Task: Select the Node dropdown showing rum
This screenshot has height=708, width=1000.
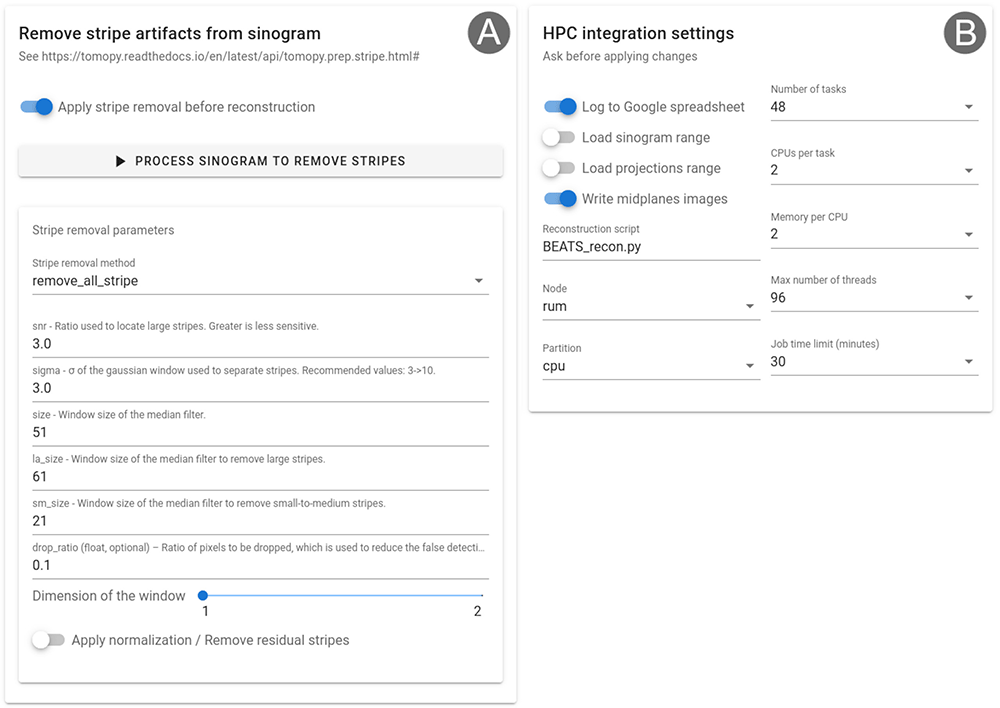Action: [651, 307]
